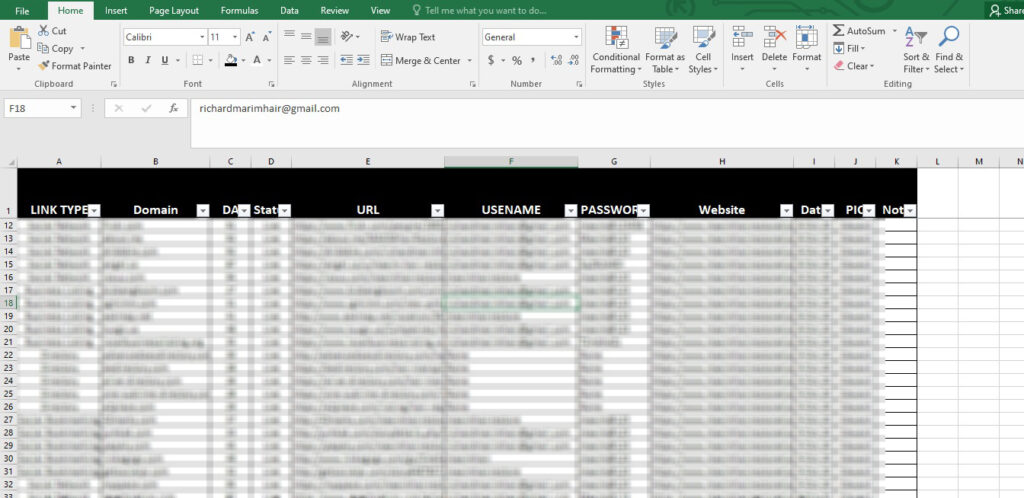Click the formula bar email text

270,108
